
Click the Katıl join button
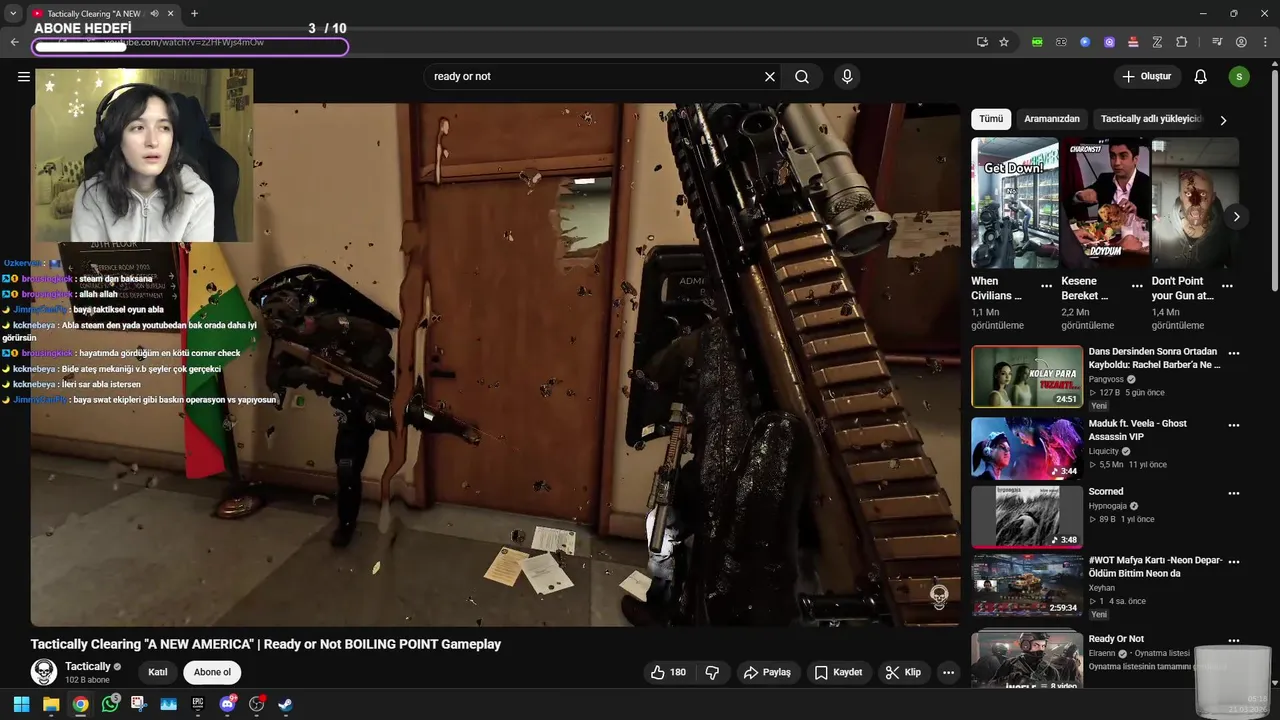[x=157, y=672]
